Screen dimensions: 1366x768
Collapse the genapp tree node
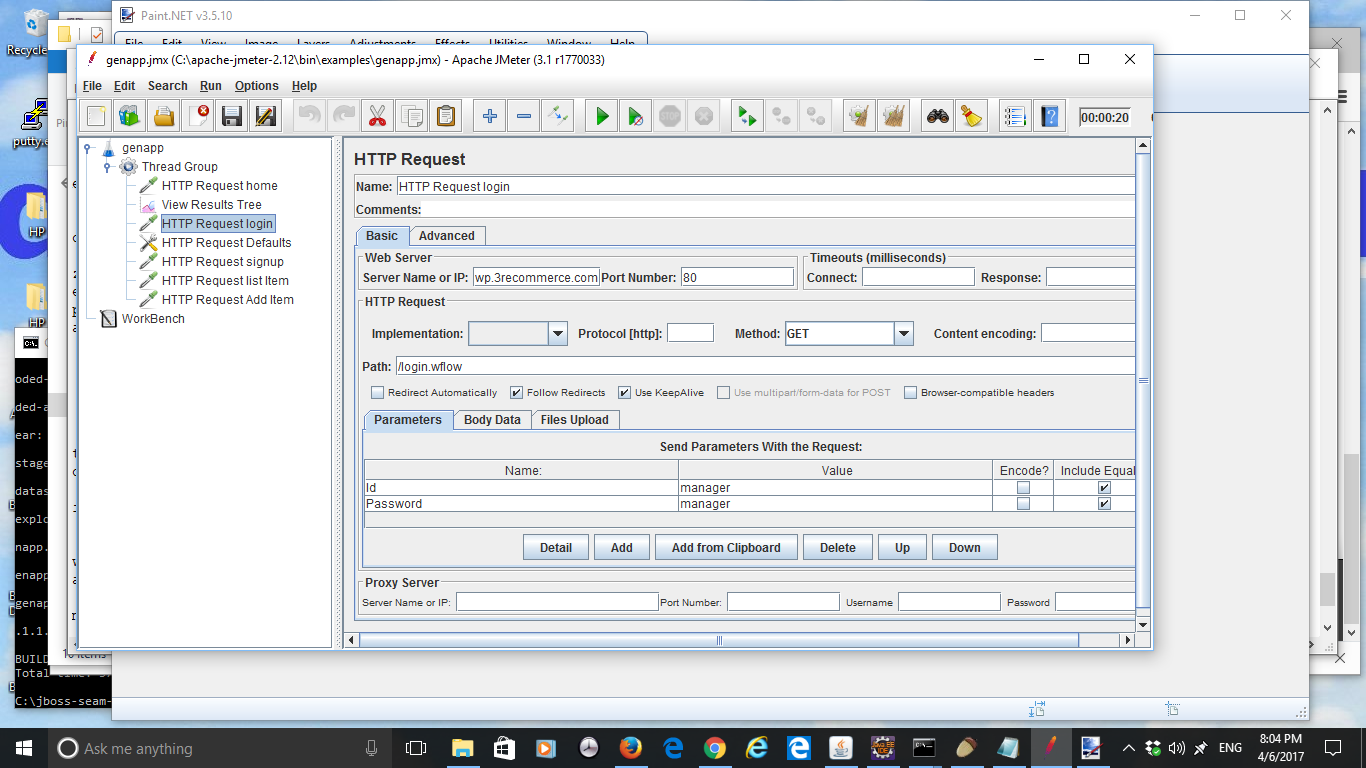point(89,148)
